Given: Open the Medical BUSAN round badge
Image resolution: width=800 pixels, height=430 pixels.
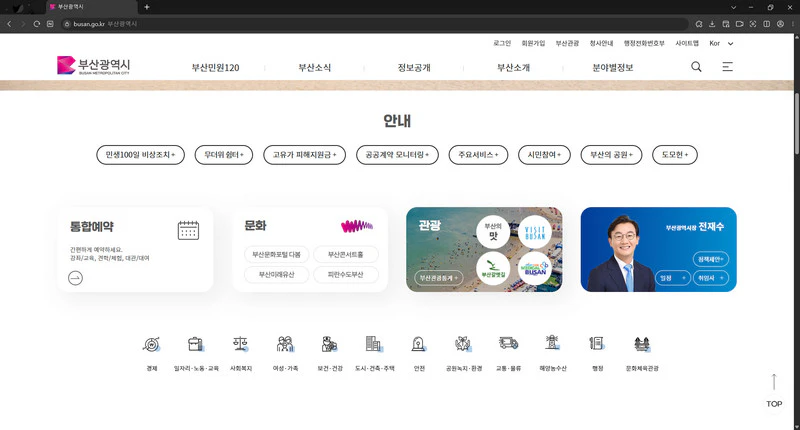Looking at the screenshot, I should pyautogui.click(x=535, y=269).
